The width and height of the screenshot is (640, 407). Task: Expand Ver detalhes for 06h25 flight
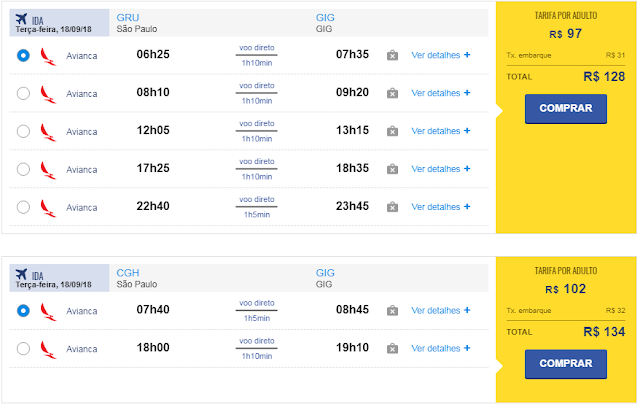pos(440,55)
